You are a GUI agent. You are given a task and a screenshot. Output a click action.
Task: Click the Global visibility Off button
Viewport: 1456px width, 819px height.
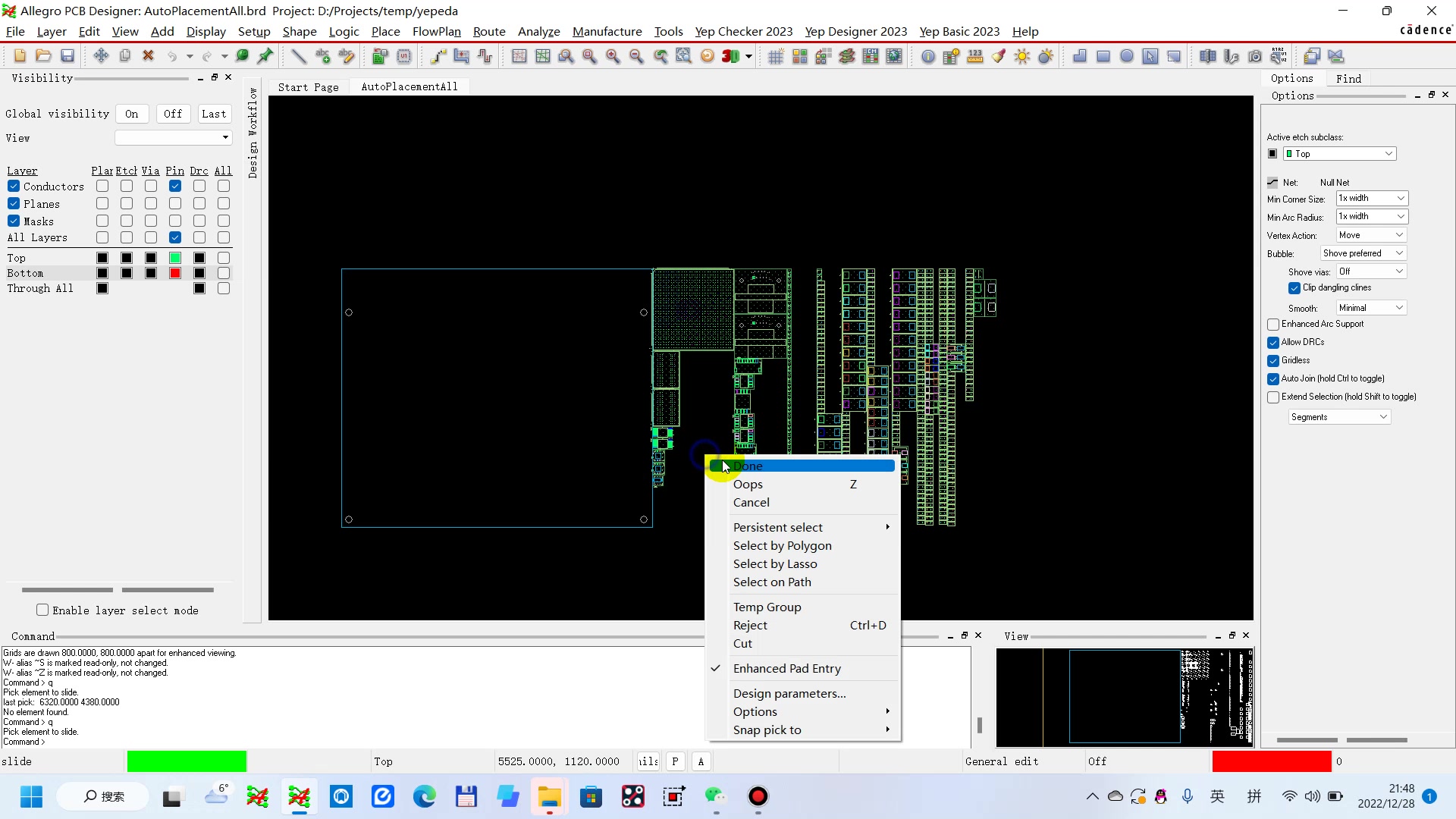pos(173,114)
